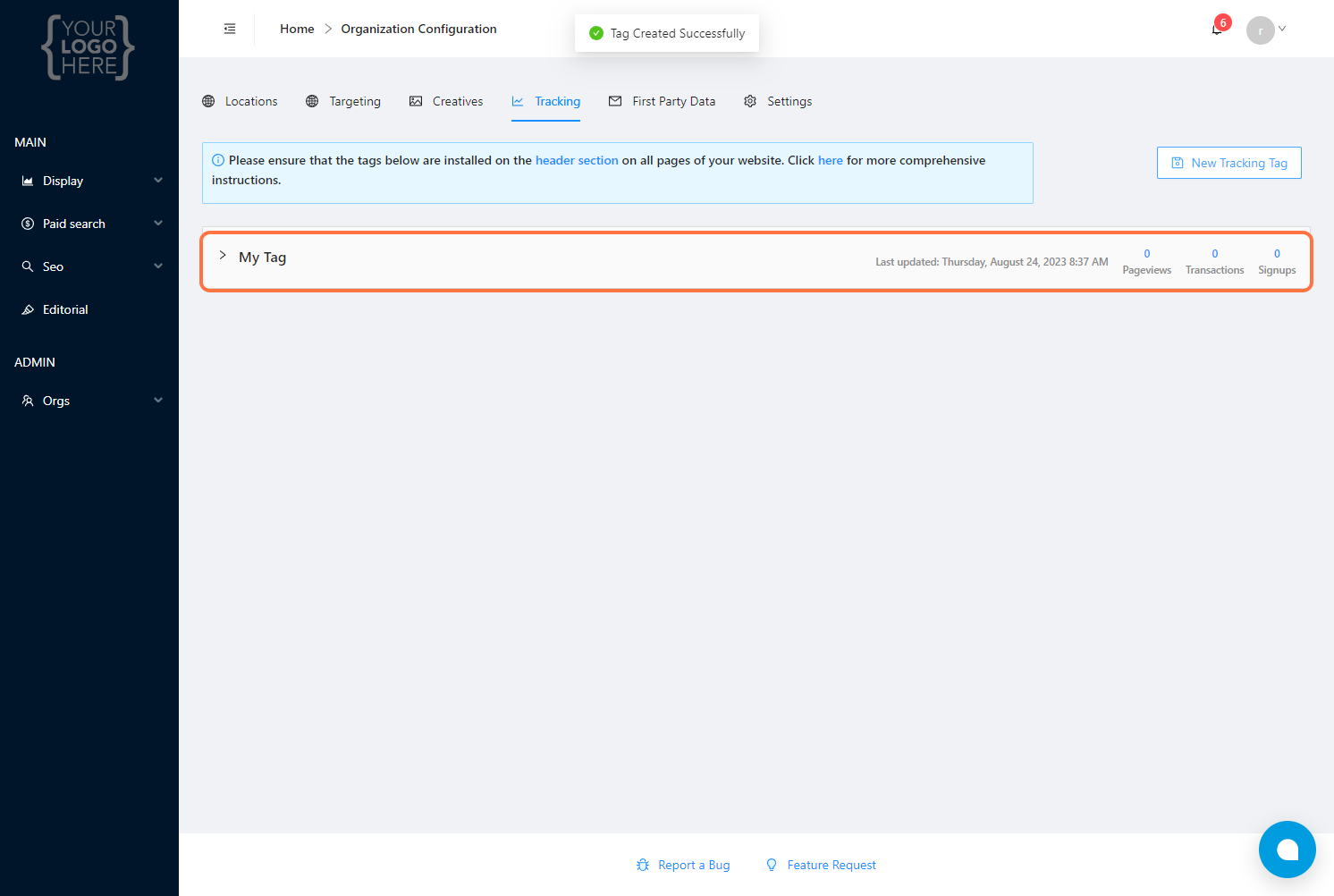The image size is (1334, 896).
Task: Click the Orgs people icon
Action: [x=28, y=401]
